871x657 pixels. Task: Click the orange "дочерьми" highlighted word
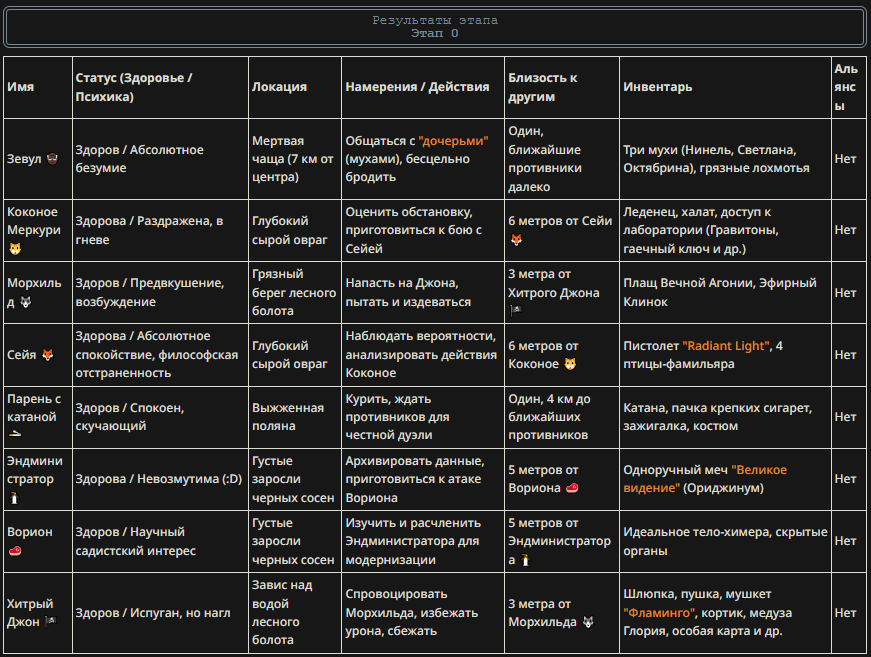click(x=453, y=141)
